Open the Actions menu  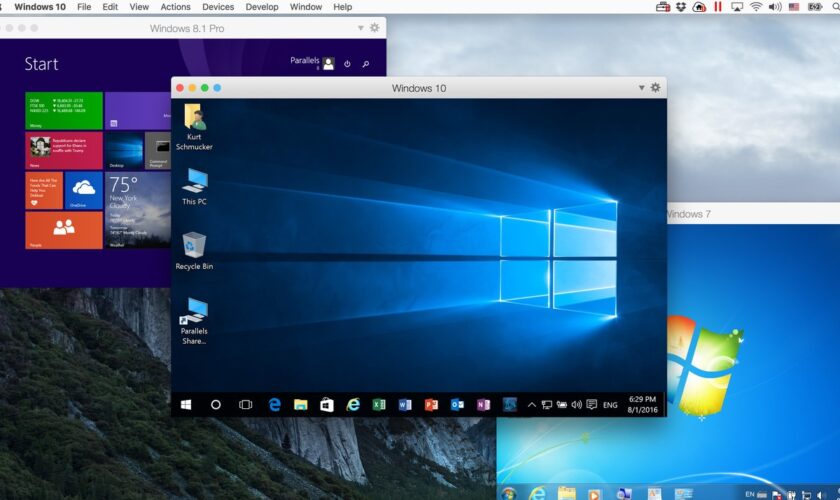[175, 7]
